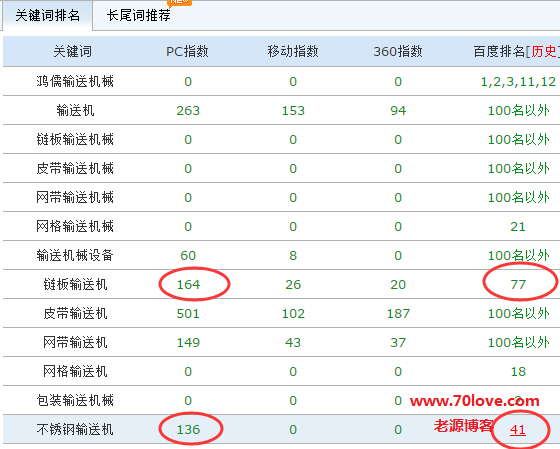Click the 百度排名 column header text
This screenshot has width=560, height=449.
tap(499, 51)
